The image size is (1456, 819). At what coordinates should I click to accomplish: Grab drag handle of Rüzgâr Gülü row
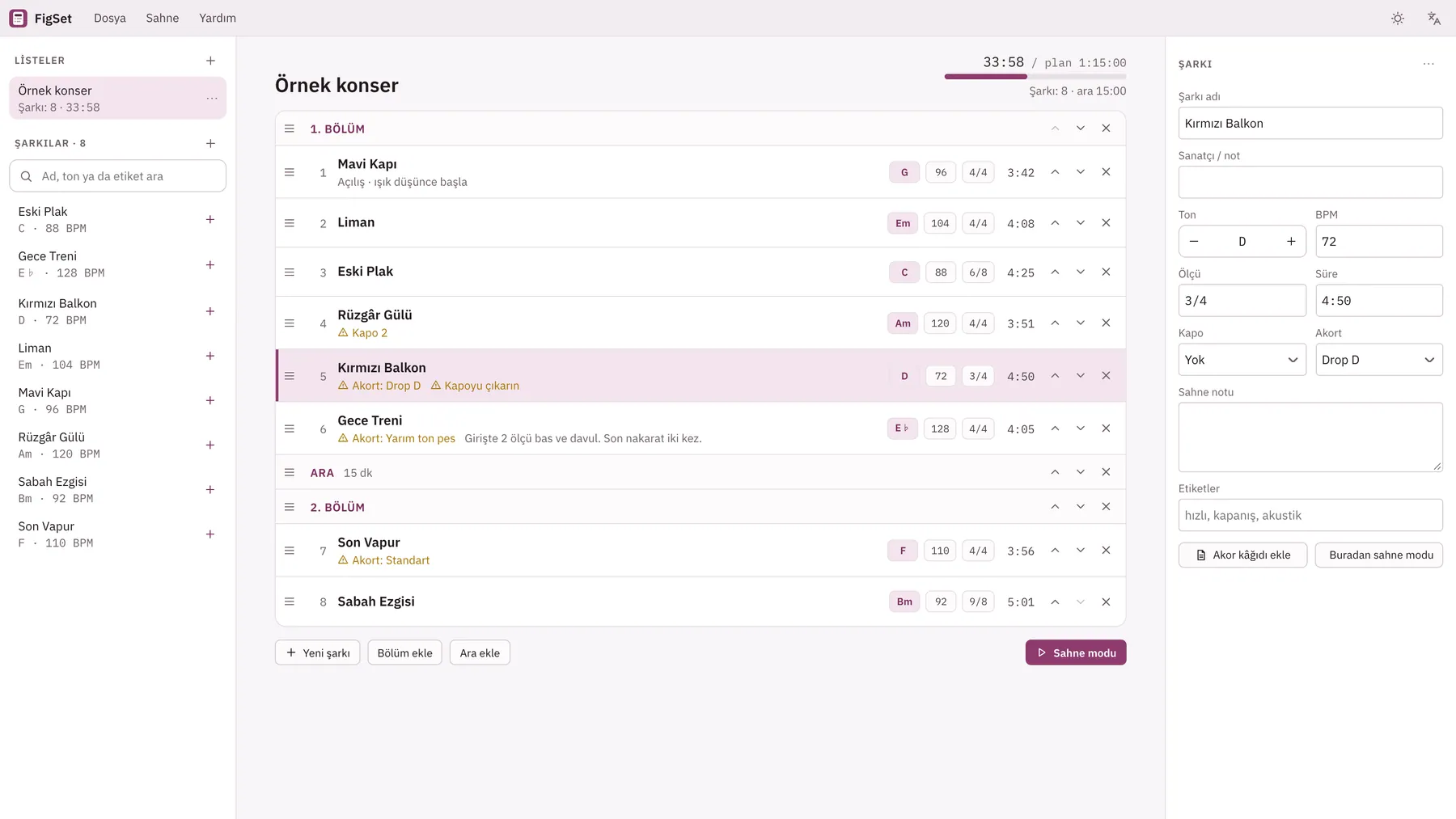(290, 323)
